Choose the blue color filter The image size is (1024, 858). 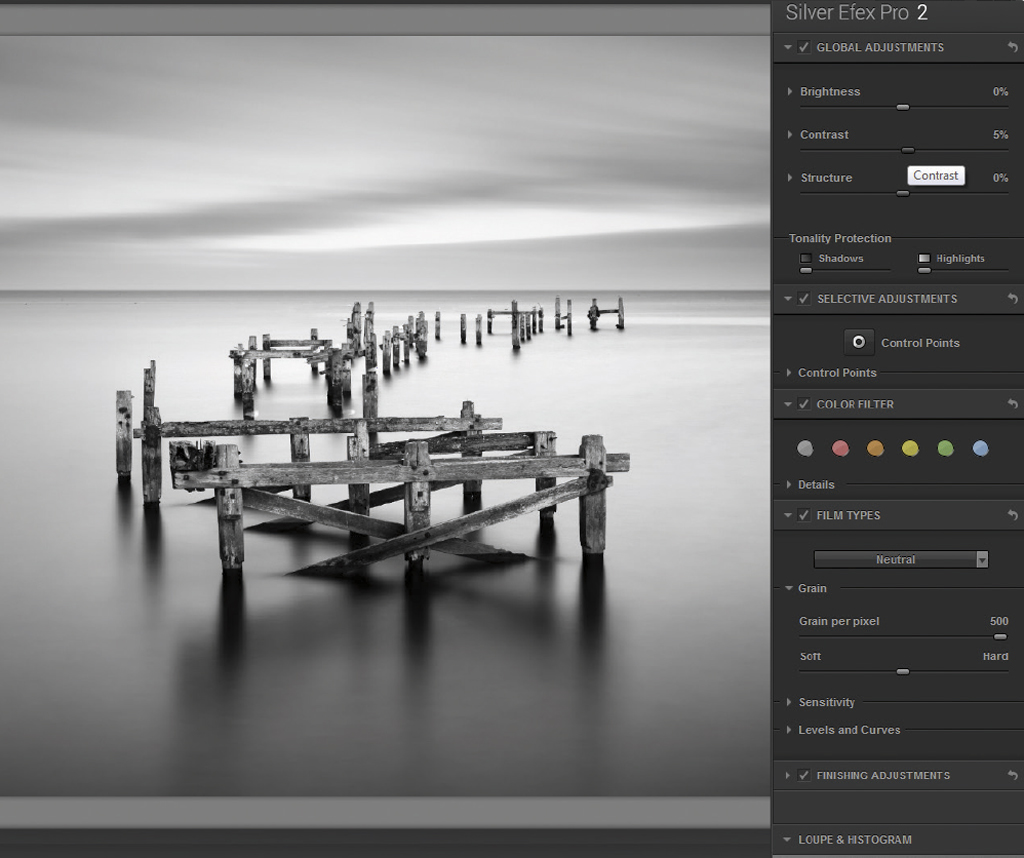980,448
